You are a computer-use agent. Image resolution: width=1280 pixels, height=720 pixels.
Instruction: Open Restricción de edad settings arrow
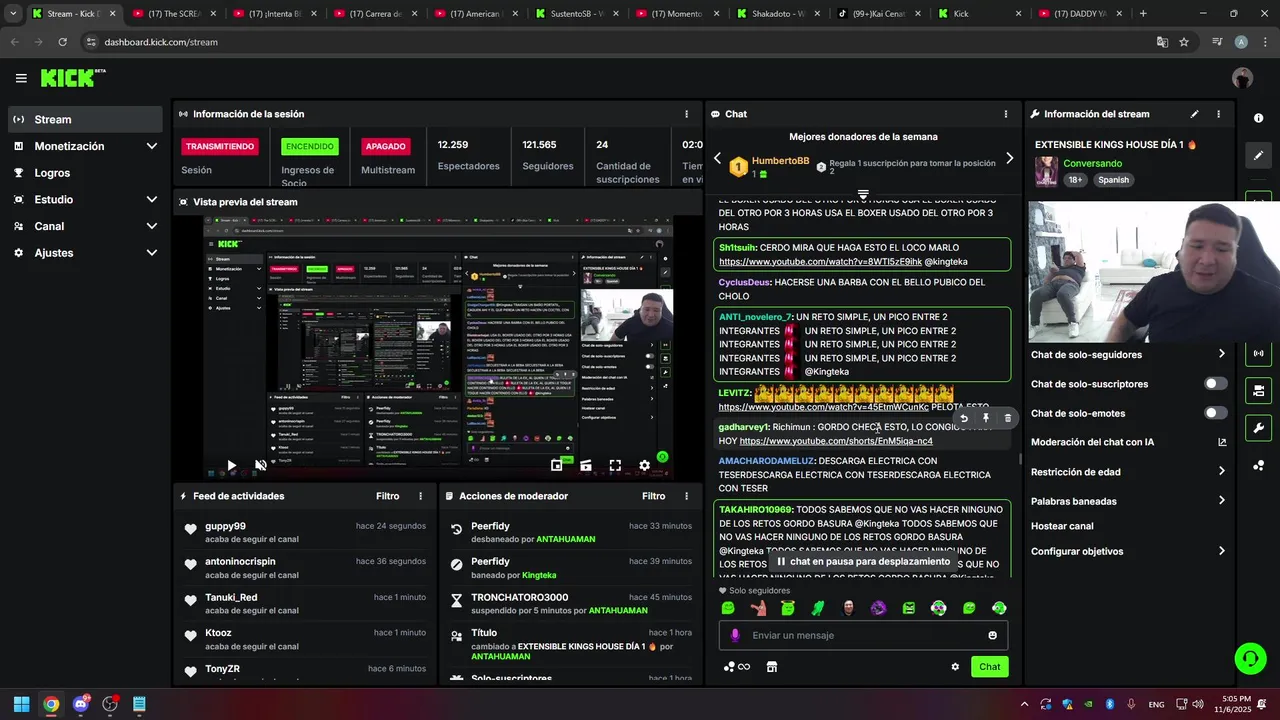coord(1221,472)
